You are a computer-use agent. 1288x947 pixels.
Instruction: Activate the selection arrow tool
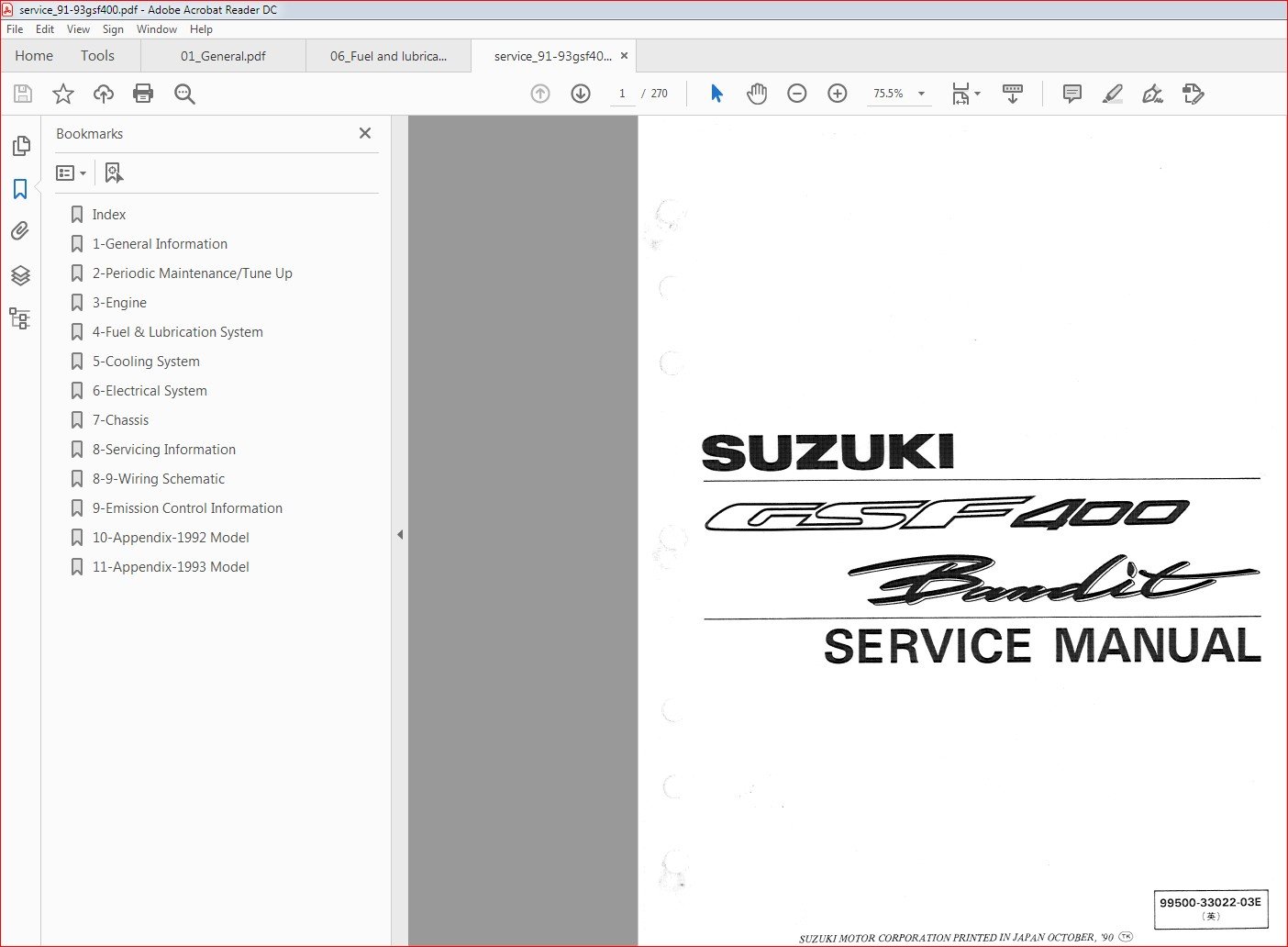[x=716, y=94]
